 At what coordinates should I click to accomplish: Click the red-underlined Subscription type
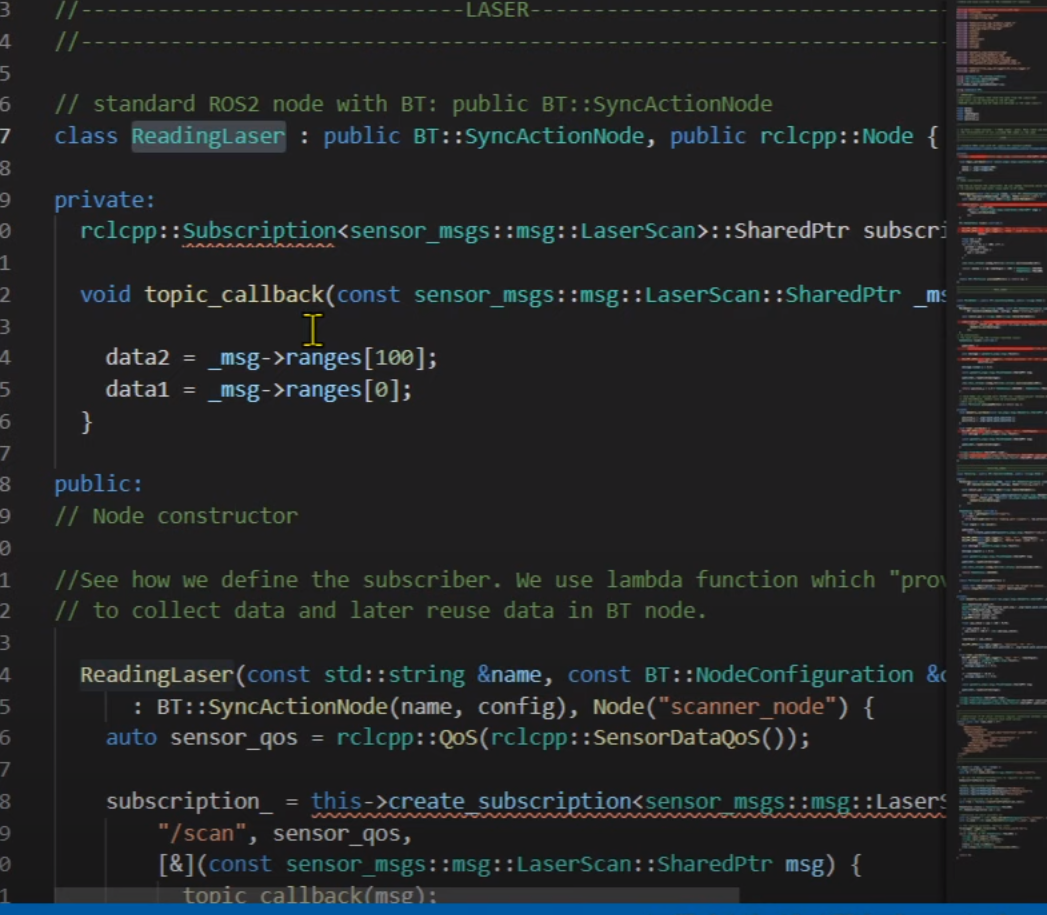pos(259,231)
